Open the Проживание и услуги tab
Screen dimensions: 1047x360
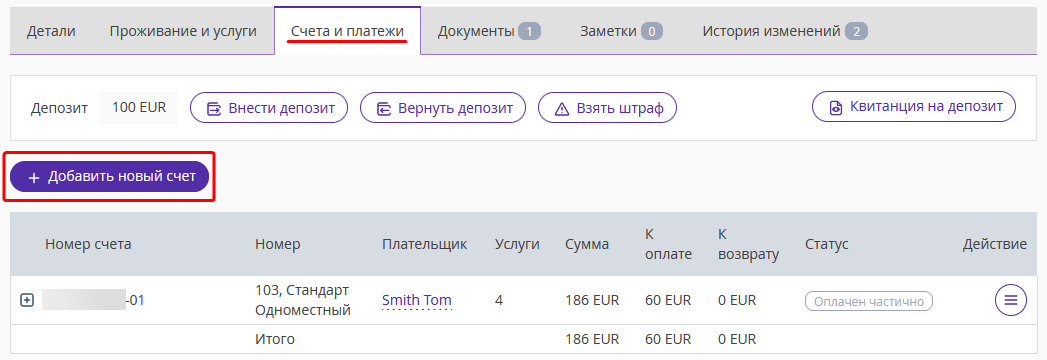183,31
